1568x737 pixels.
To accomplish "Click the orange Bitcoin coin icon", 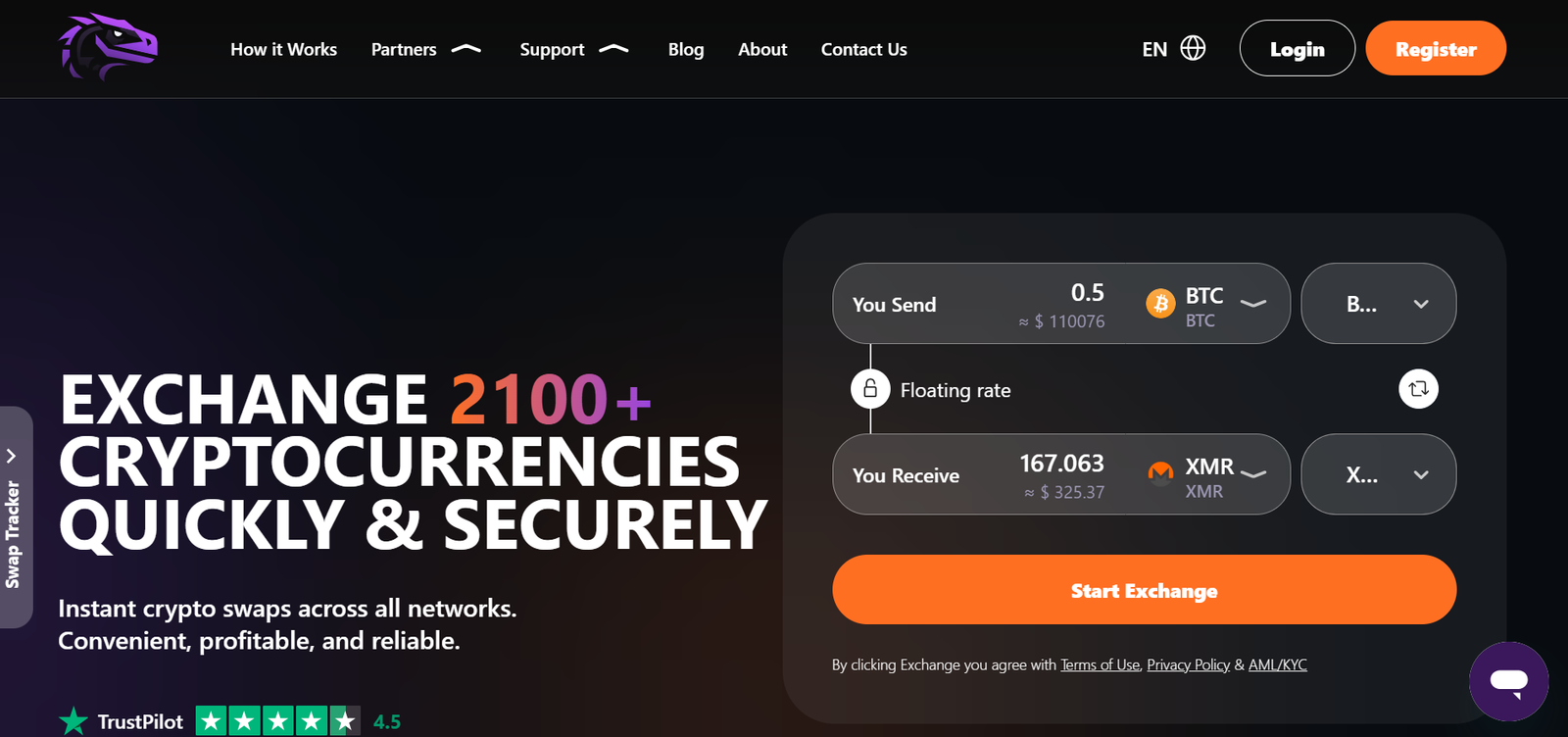I will [x=1160, y=304].
